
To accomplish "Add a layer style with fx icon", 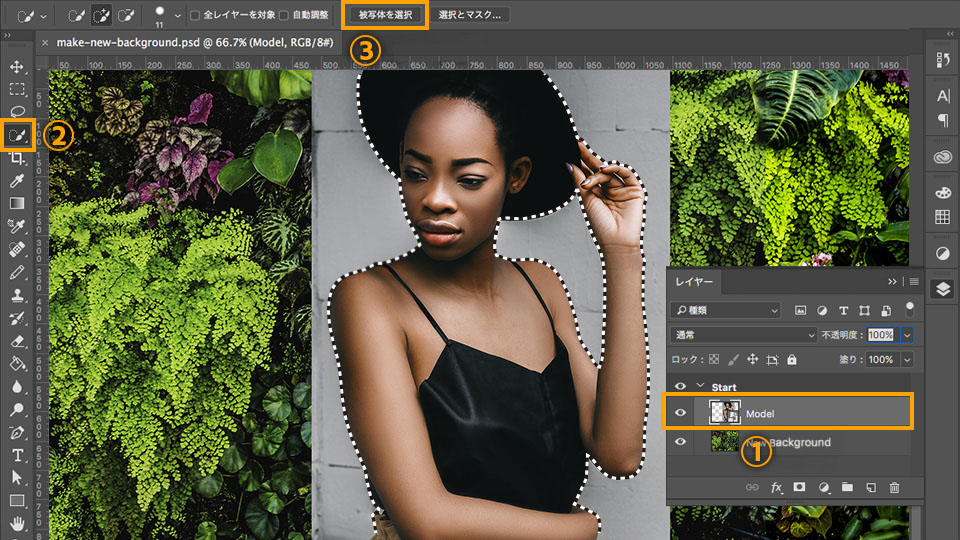I will (x=776, y=487).
